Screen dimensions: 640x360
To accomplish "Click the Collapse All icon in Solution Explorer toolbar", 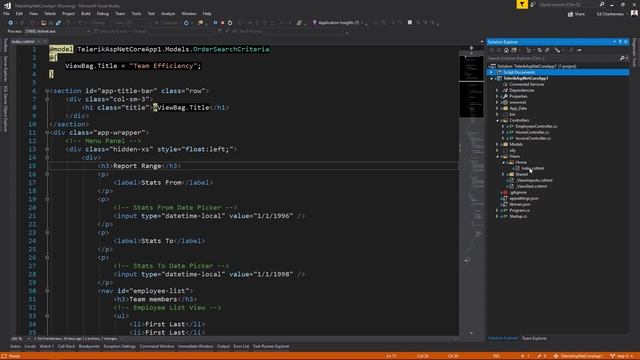I will click(540, 50).
